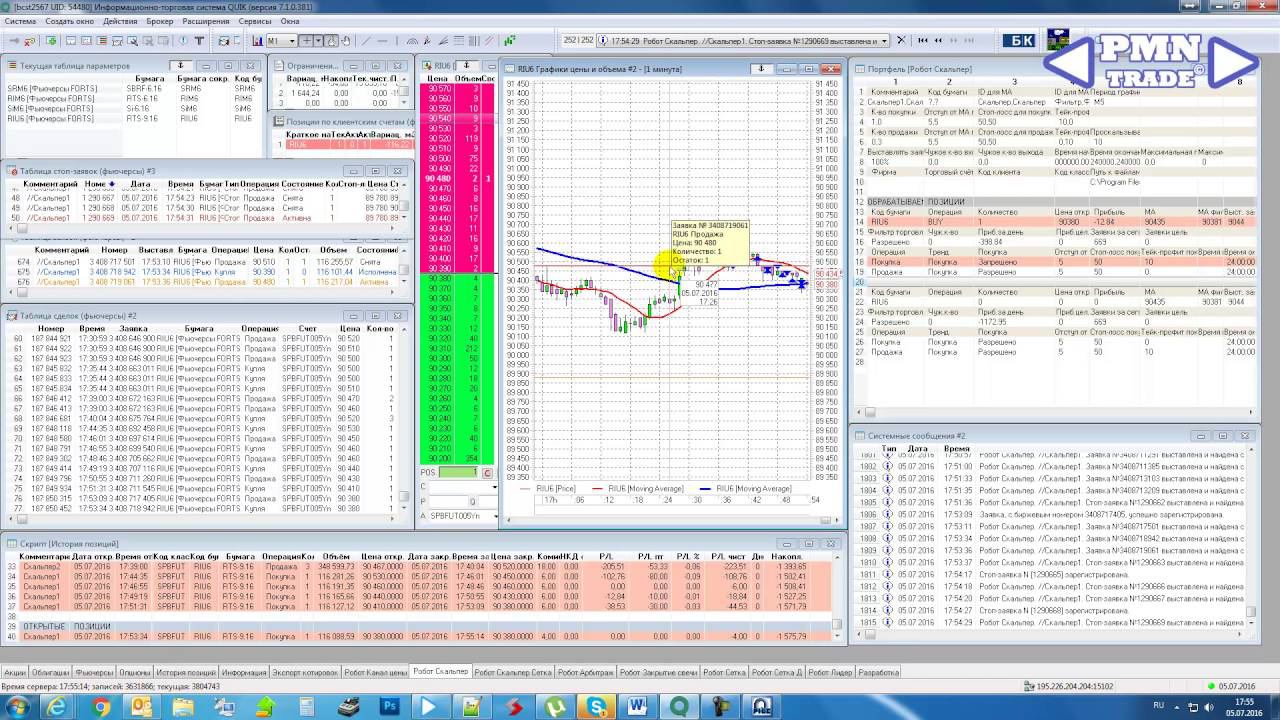Open the Брокер menu
This screenshot has width=1280, height=720.
pyautogui.click(x=159, y=21)
